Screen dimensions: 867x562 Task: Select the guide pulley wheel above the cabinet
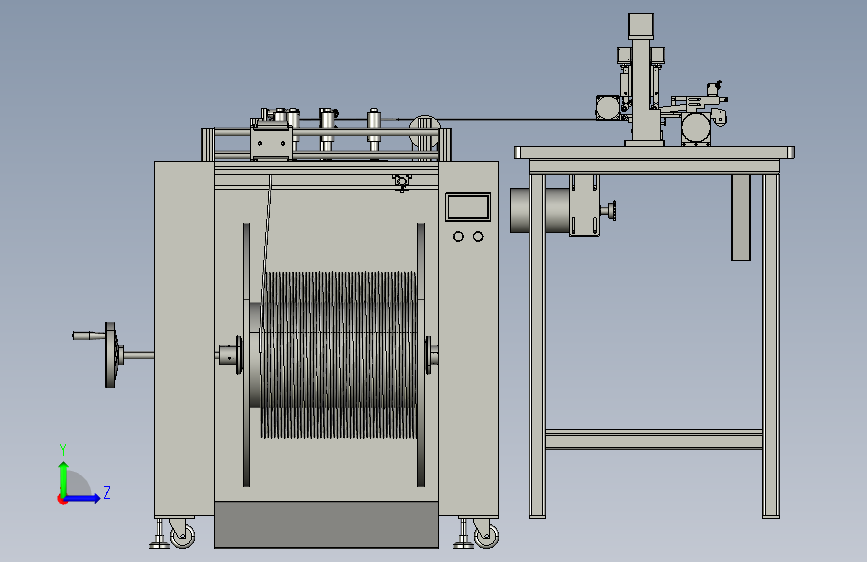click(425, 132)
